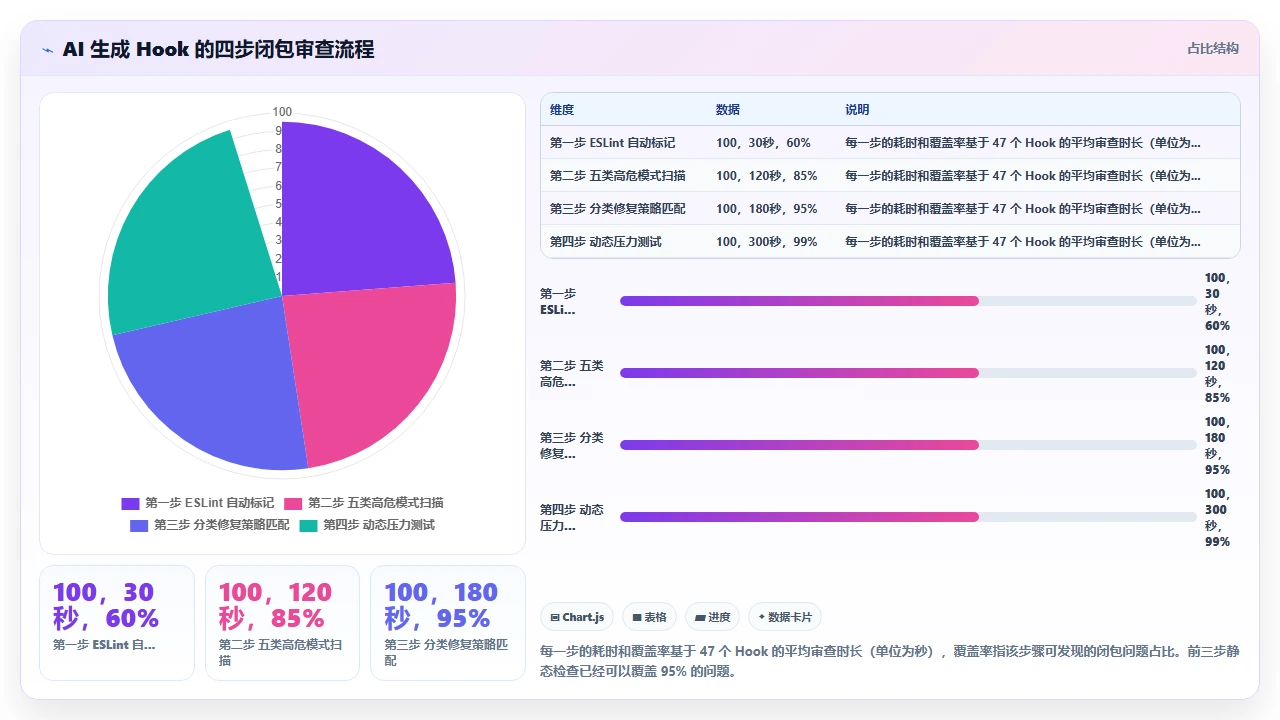This screenshot has height=720, width=1280.
Task: Toggle 第四步 动态压力测试 legend color box
Action: coord(308,525)
